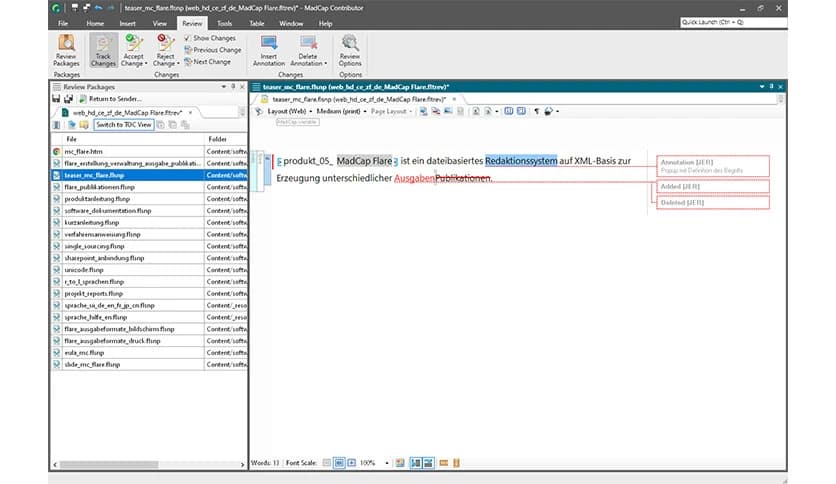Close the web_hd_ce_zf_de_MadCap Flare.fltrev tab
Image resolution: width=836 pixels, height=484 pixels.
(190, 112)
